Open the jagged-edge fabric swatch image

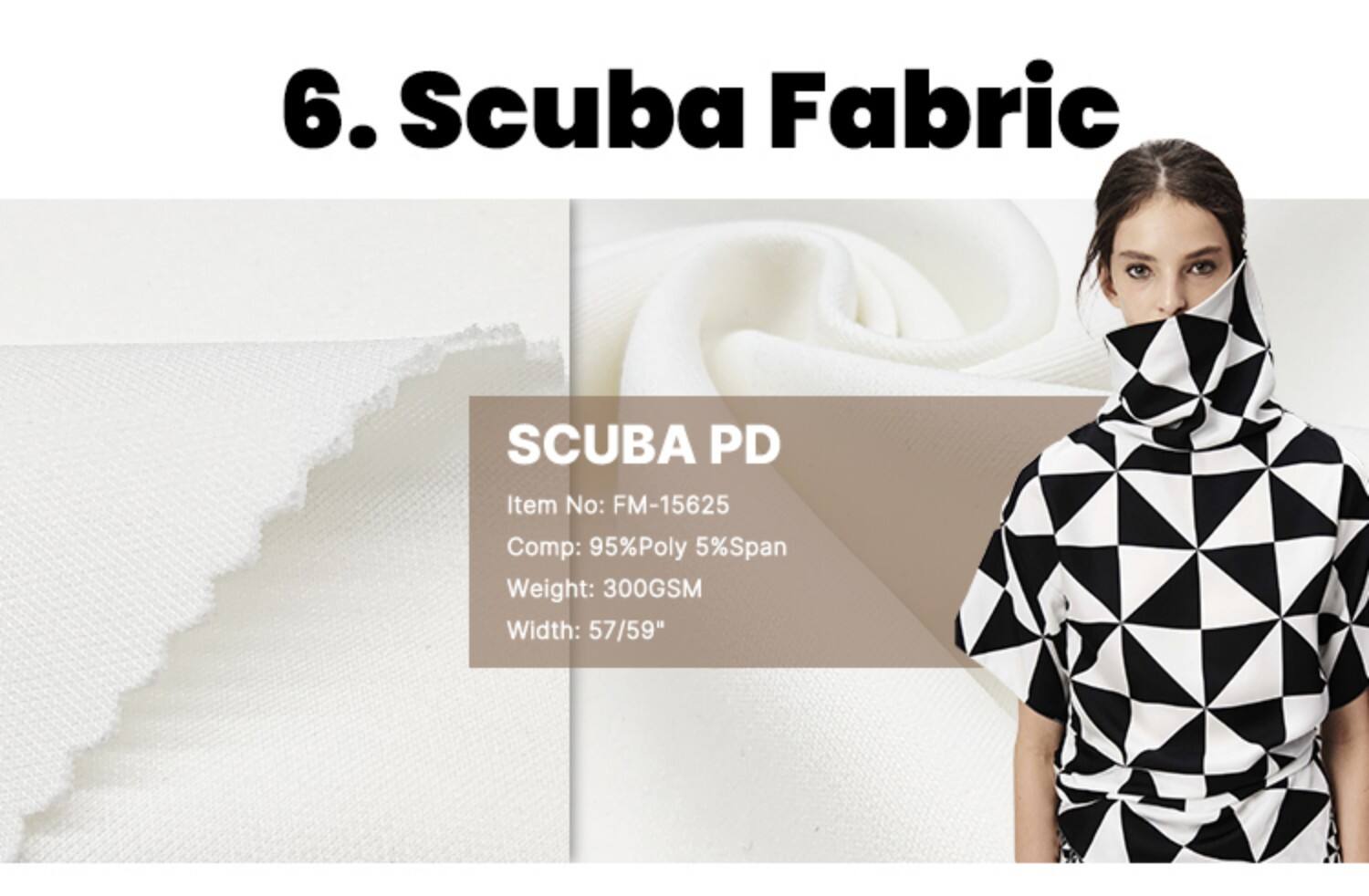(285, 529)
